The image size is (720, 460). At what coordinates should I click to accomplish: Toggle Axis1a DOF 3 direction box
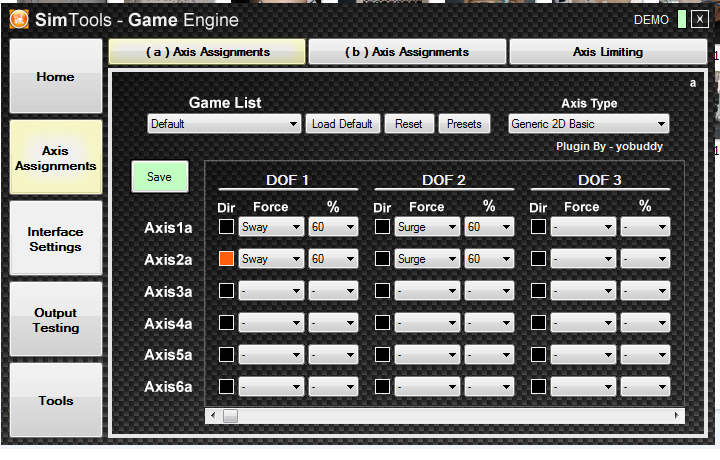point(538,227)
